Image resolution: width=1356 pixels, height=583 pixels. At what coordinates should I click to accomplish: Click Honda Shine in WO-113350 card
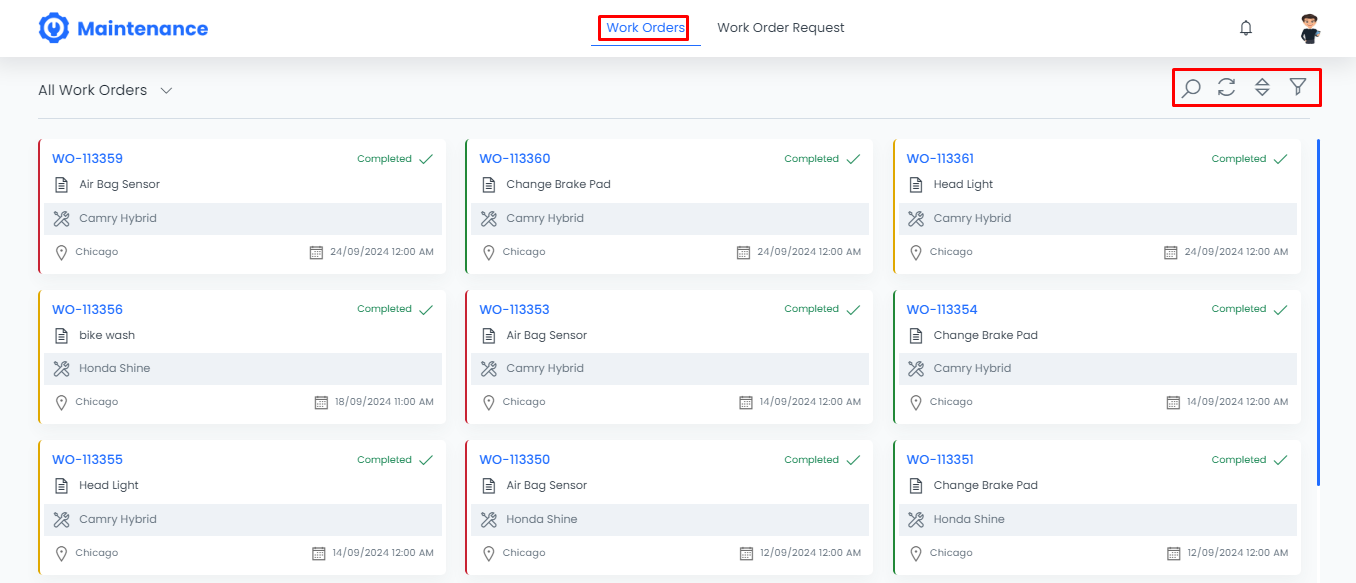tap(542, 519)
